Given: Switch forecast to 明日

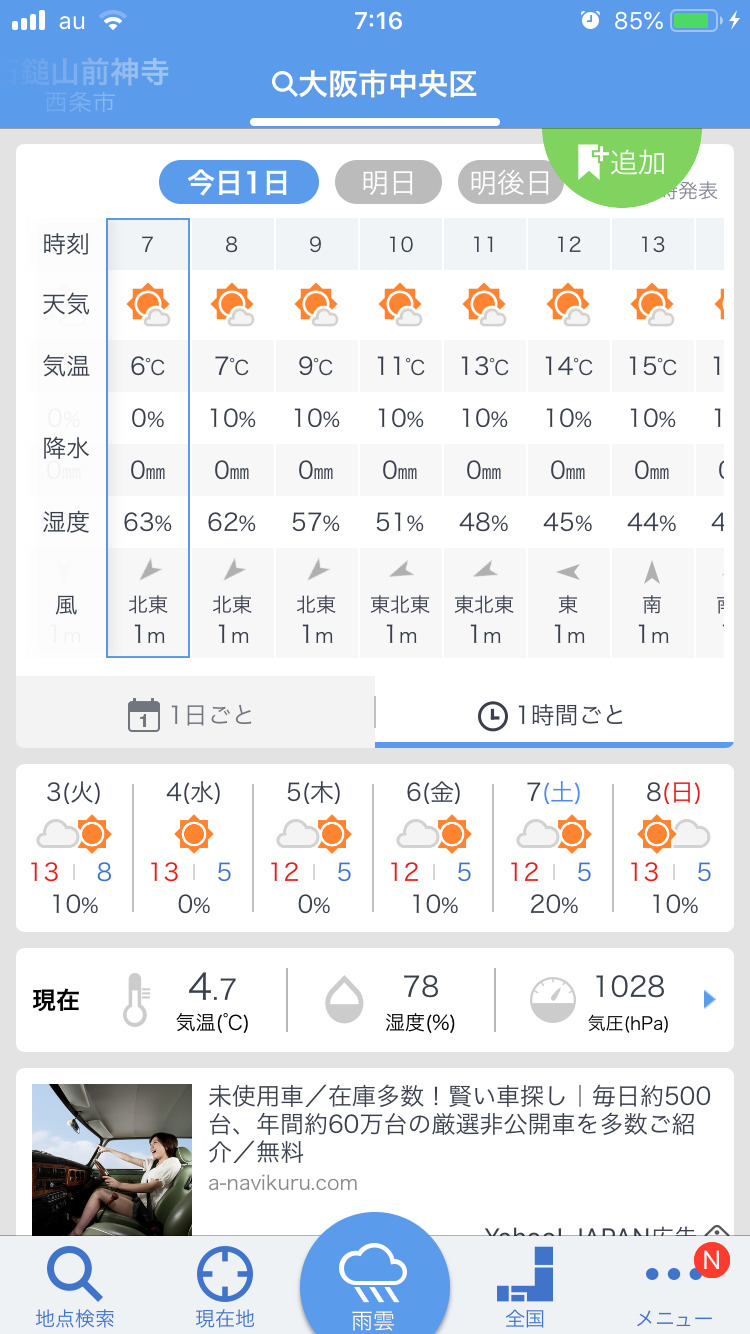Looking at the screenshot, I should (388, 183).
